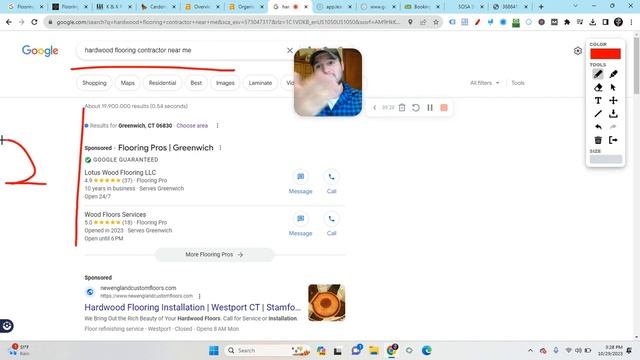Click the Windows taskbar search box
This screenshot has width=640, height=360.
coord(268,351)
